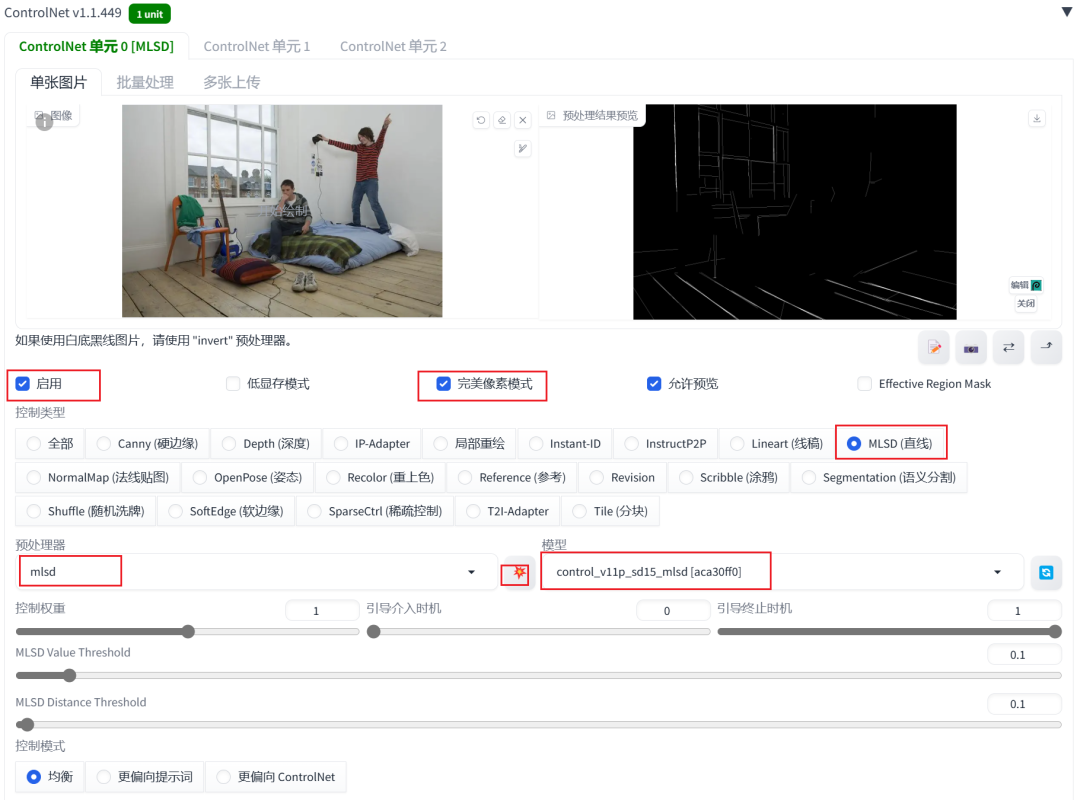Refresh the model list
The image size is (1080, 800).
(x=1046, y=571)
